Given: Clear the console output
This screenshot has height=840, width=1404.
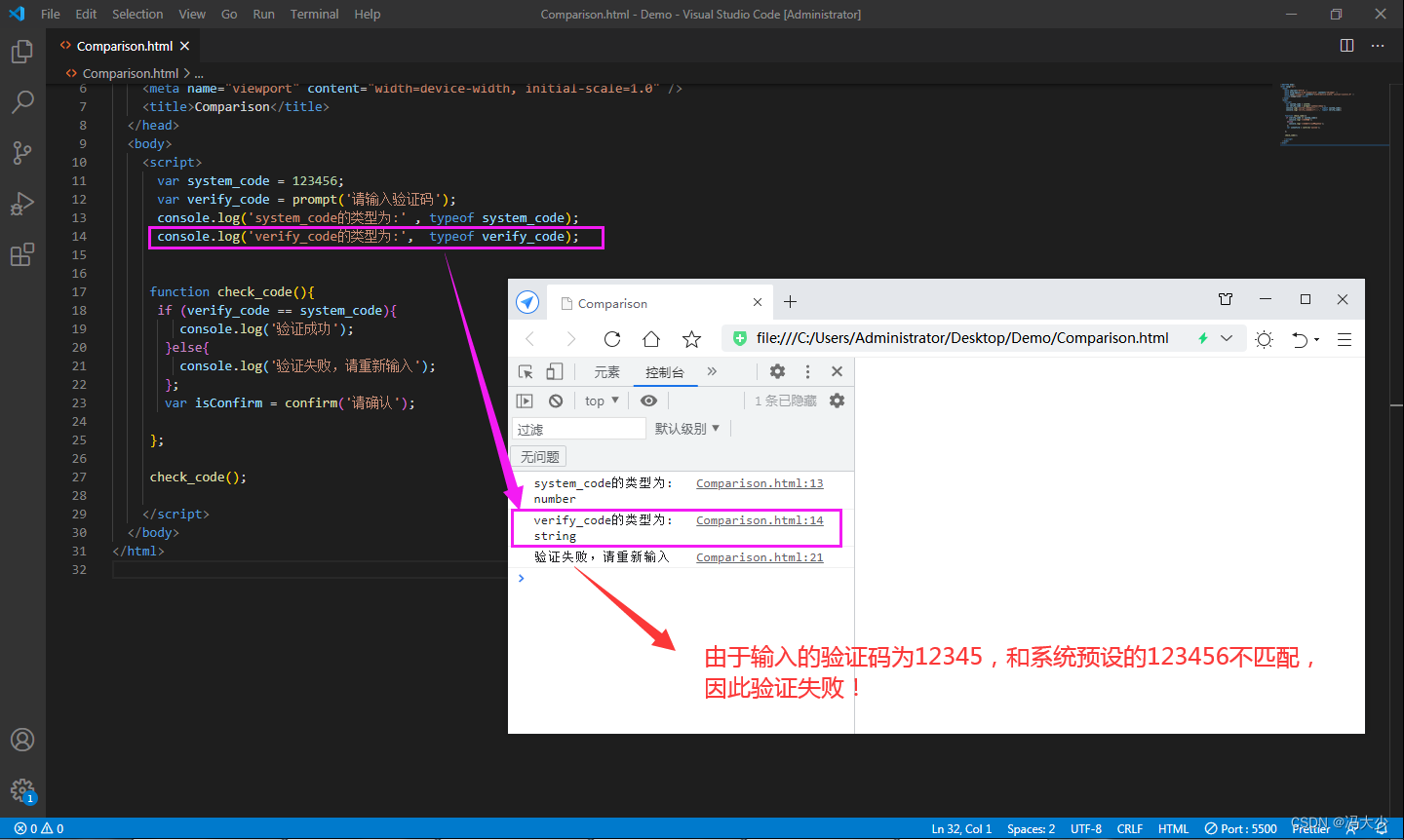Looking at the screenshot, I should tap(556, 401).
